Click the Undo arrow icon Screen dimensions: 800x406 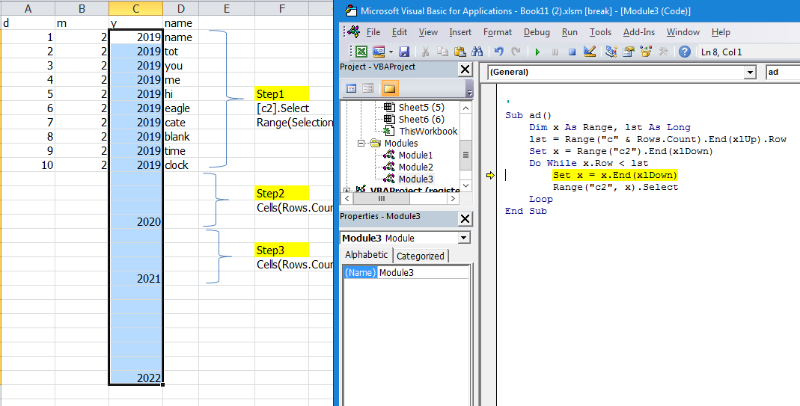click(x=499, y=50)
